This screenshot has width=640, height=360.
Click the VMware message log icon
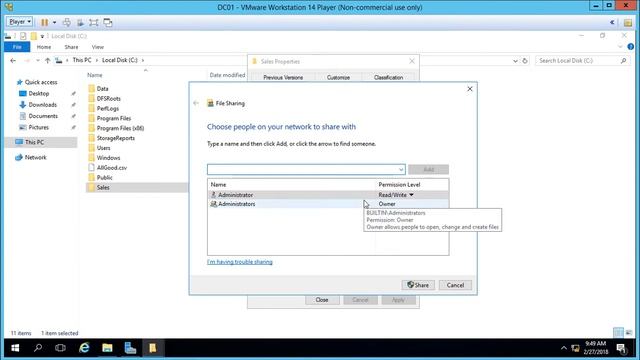pyautogui.click(x=628, y=22)
